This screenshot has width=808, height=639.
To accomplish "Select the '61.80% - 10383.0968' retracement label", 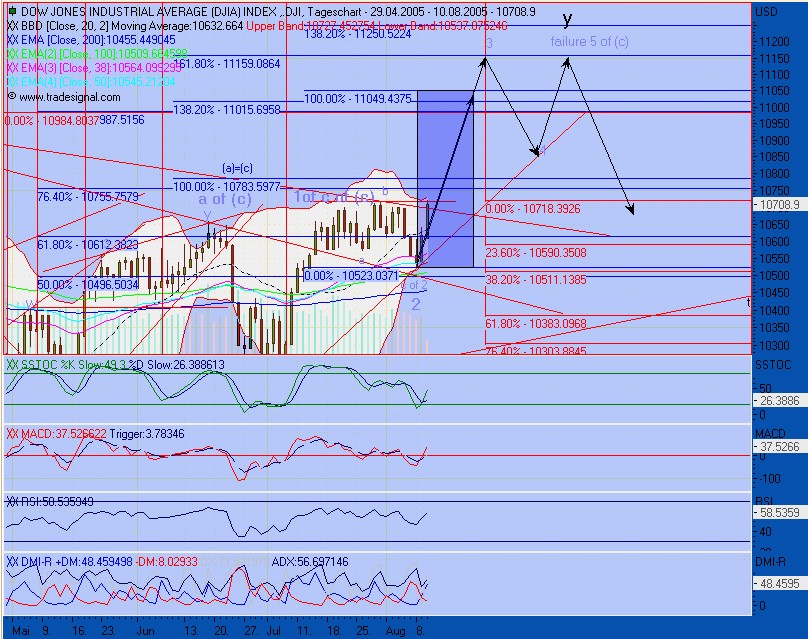I will (x=536, y=324).
